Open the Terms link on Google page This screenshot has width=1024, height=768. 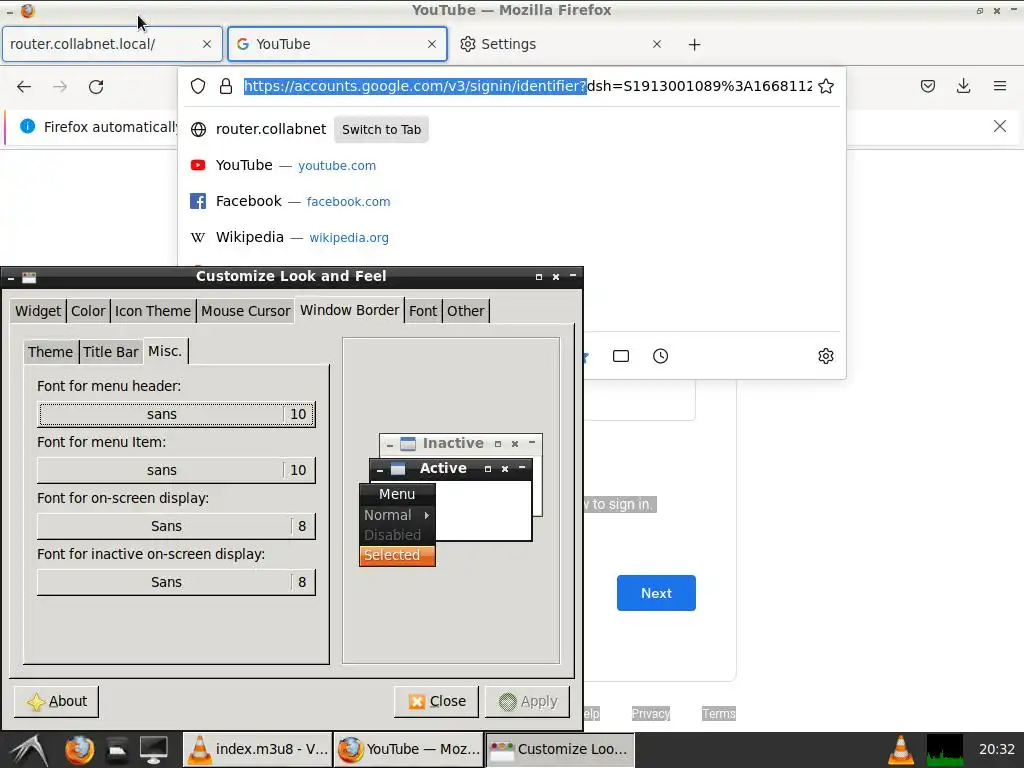point(719,713)
